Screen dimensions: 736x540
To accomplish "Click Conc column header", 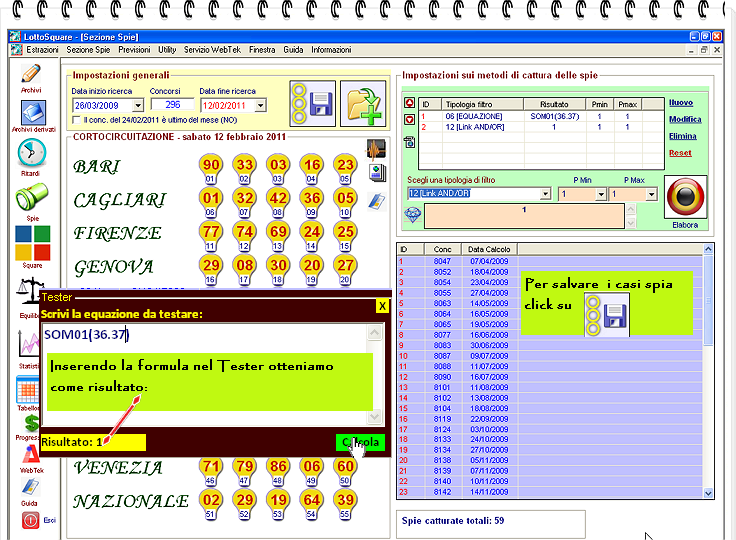I will tap(443, 249).
